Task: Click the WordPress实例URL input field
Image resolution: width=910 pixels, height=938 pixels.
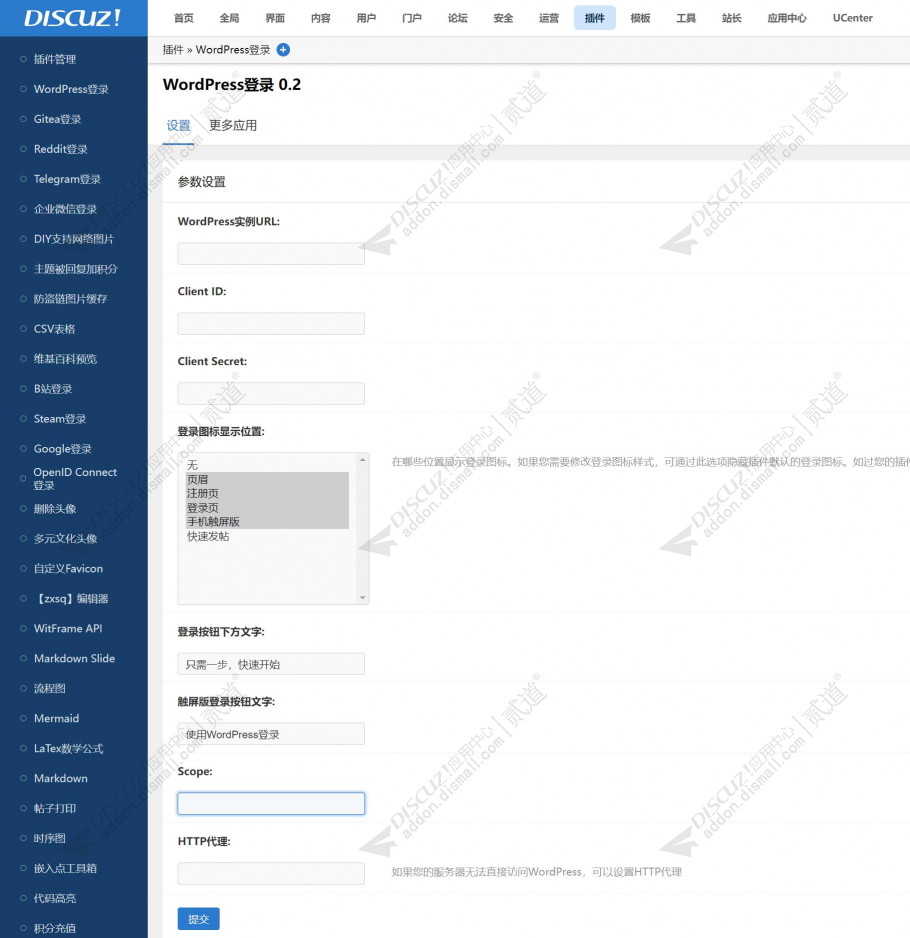Action: (x=271, y=254)
